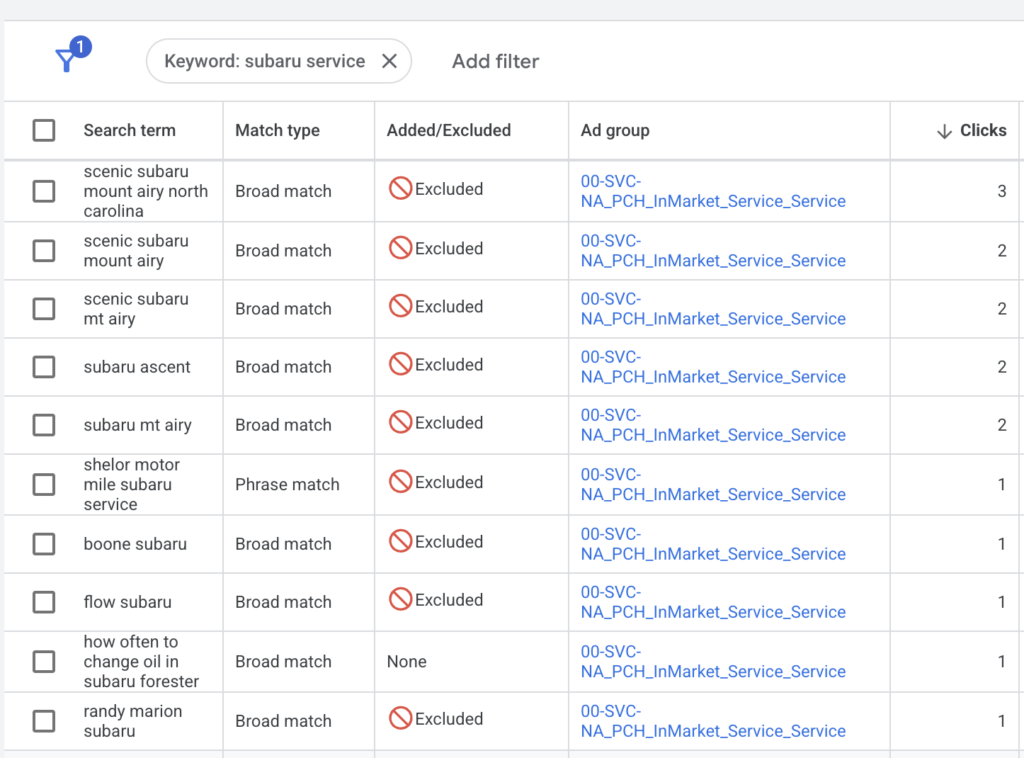Remove the Keyword subaru service filter chip
Viewport: 1024px width, 758px height.
coord(389,60)
